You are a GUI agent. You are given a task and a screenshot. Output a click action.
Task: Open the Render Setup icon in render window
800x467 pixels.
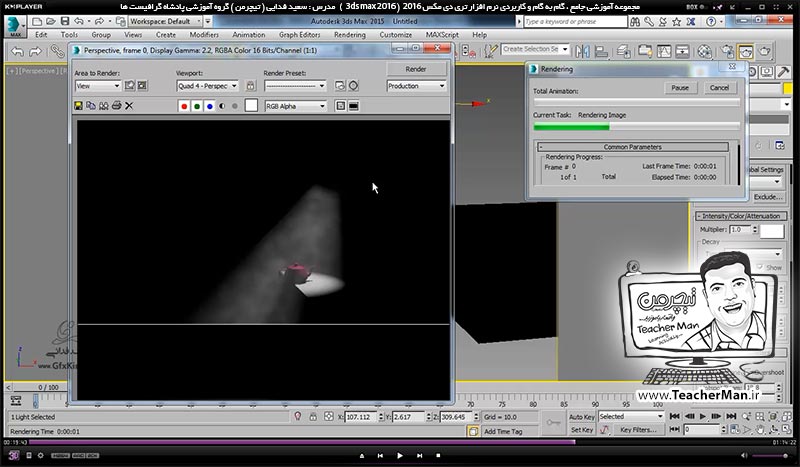pyautogui.click(x=340, y=86)
